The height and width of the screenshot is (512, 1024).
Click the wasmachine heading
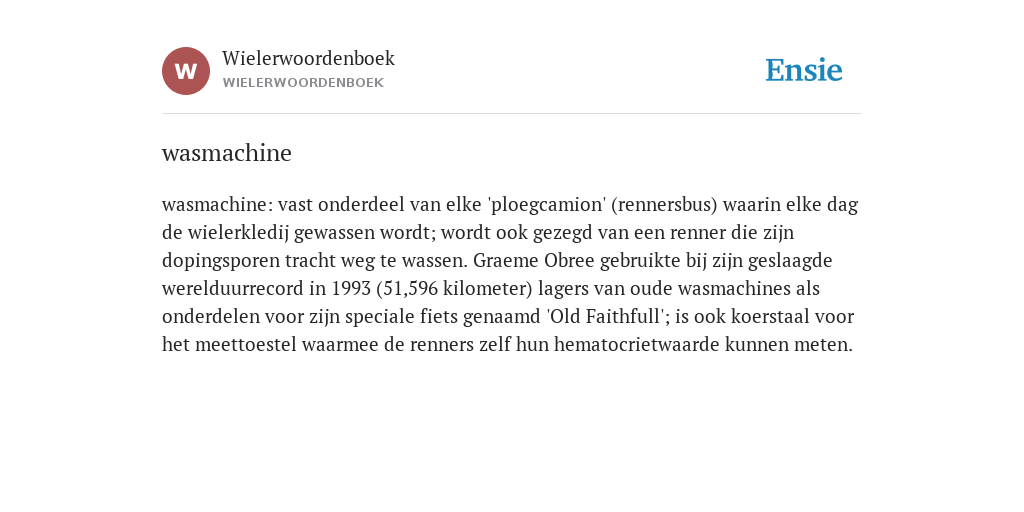point(227,153)
